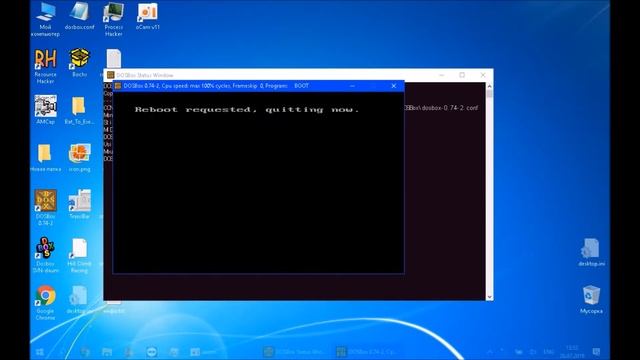
Task: Launch the oCam v11 shortcut
Action: tap(147, 16)
